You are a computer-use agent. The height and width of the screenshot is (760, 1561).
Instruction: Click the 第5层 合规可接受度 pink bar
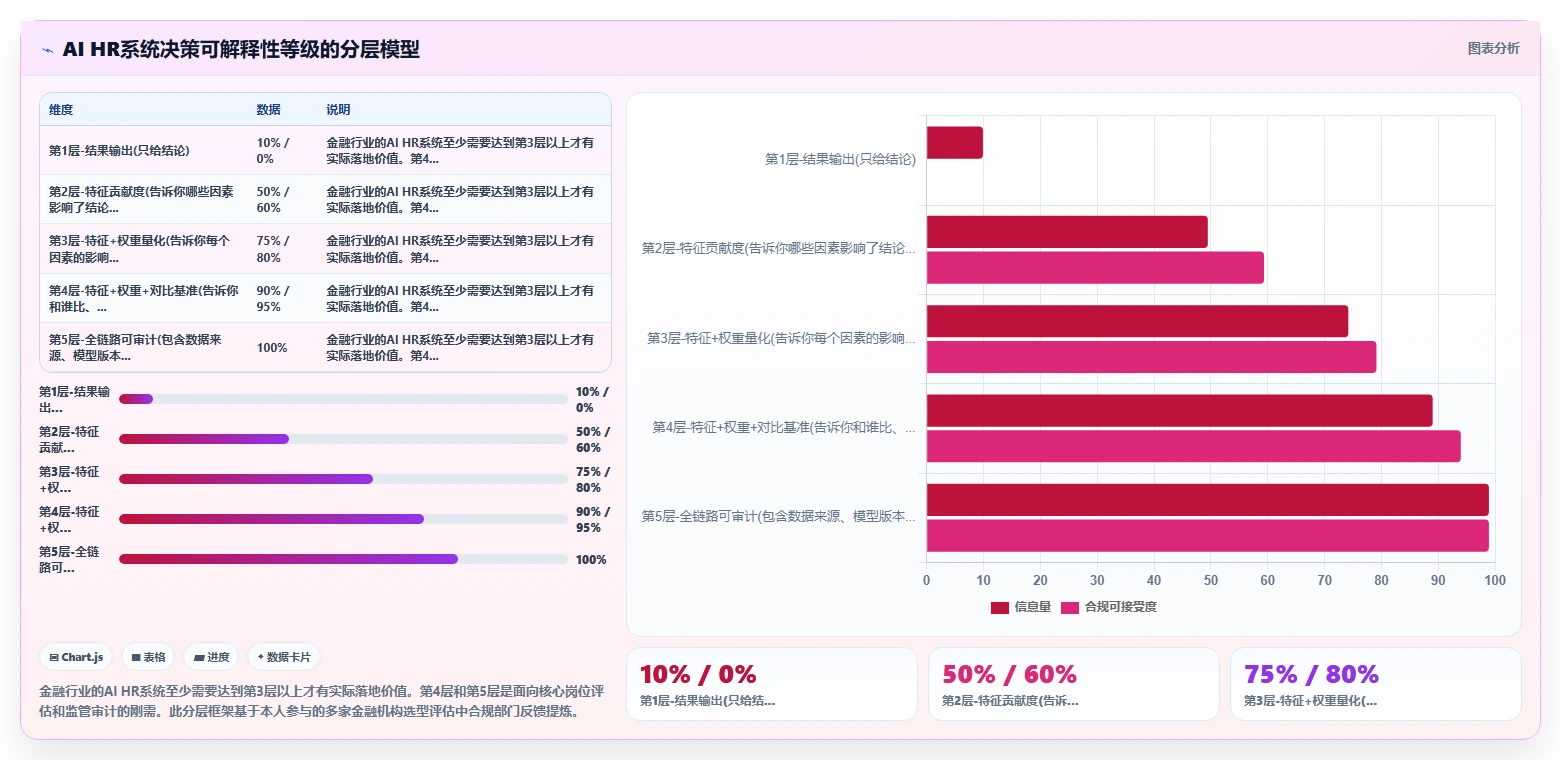[x=1207, y=535]
